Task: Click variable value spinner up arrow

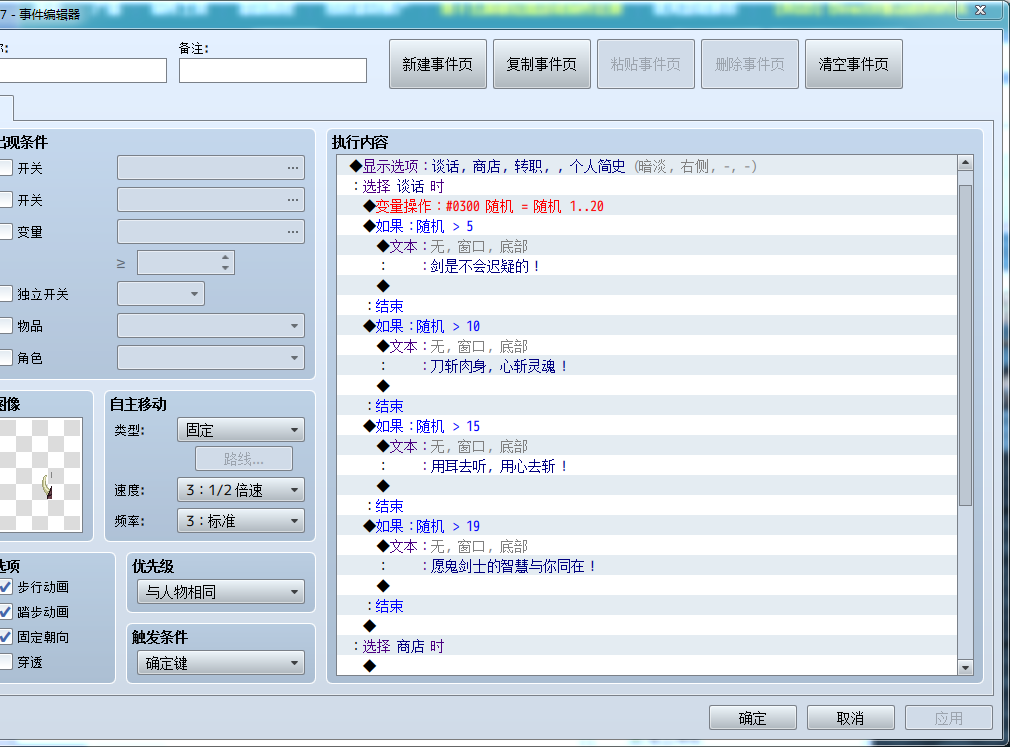Action: [x=225, y=258]
